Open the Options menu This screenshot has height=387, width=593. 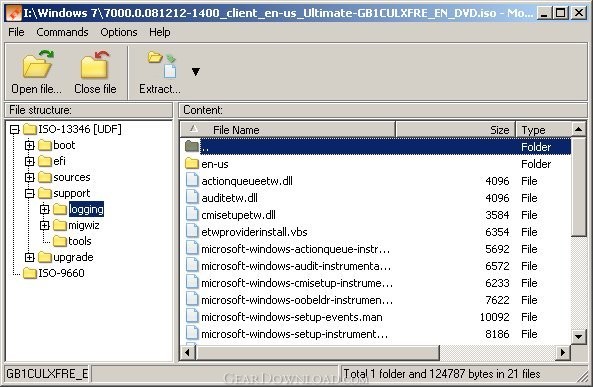(x=119, y=32)
